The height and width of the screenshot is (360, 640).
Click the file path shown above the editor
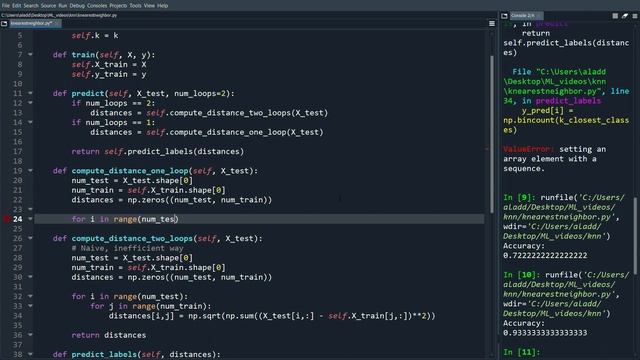click(59, 15)
